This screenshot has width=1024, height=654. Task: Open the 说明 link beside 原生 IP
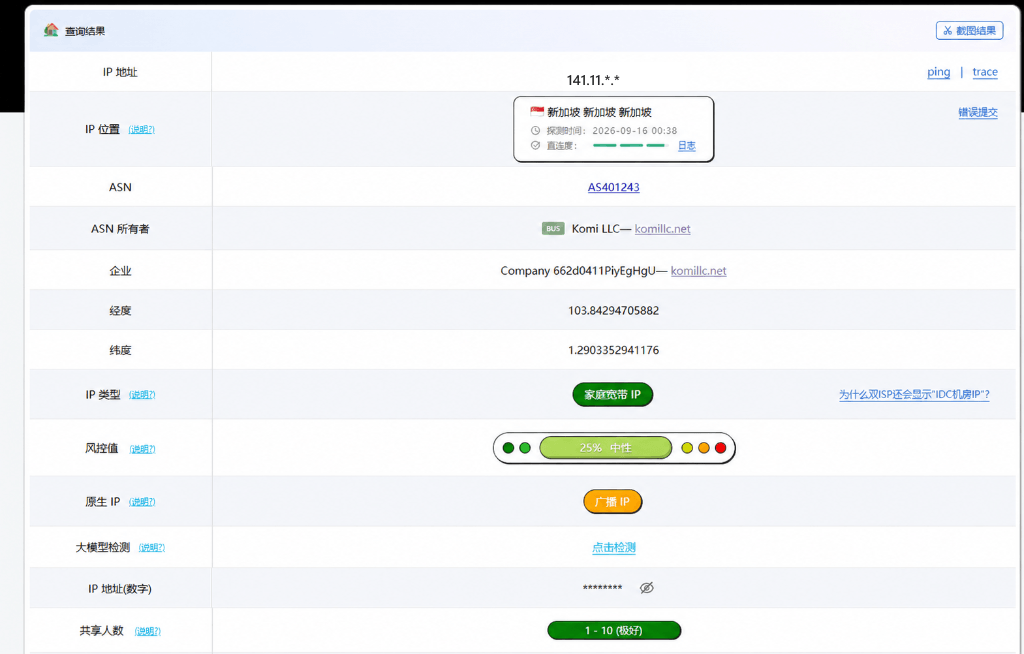[x=142, y=502]
